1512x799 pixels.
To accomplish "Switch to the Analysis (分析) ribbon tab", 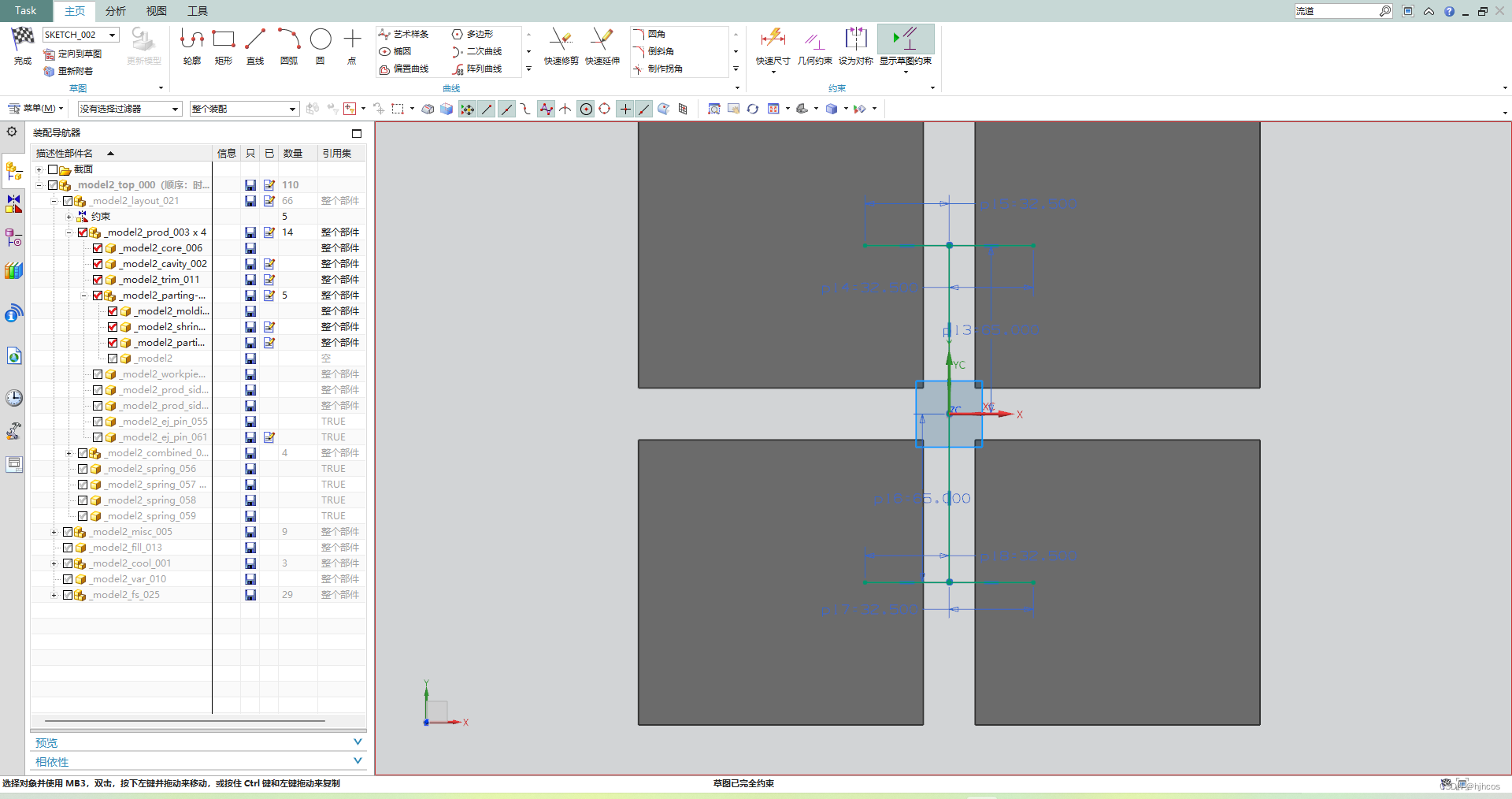I will [x=116, y=11].
